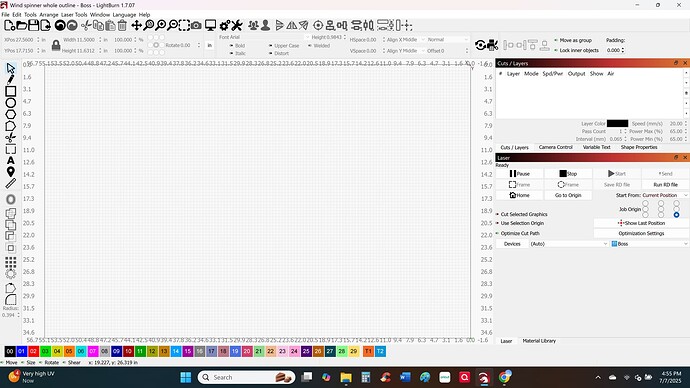This screenshot has width=690, height=388.
Task: Open the Normal text style dropdown
Action: [448, 40]
